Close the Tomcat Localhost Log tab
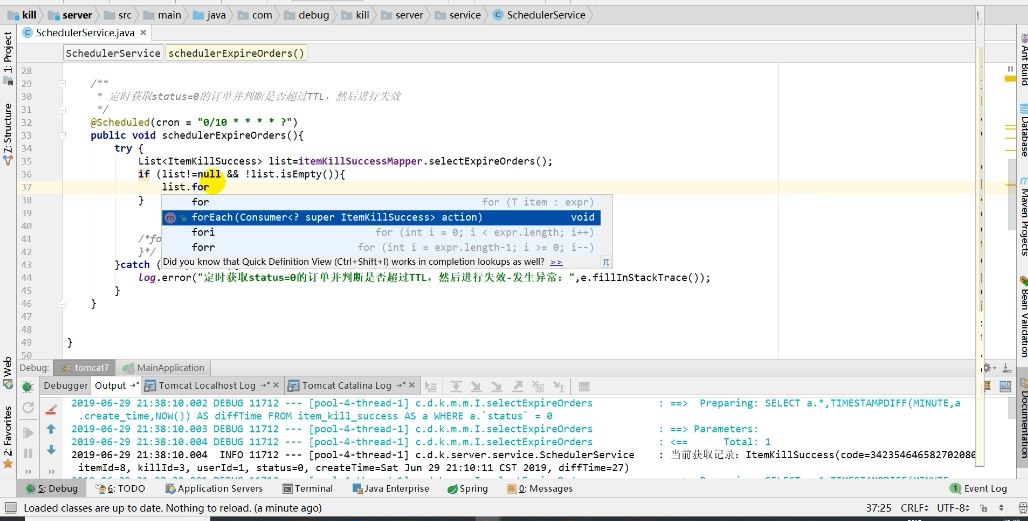The width and height of the screenshot is (1028, 521). (276, 385)
